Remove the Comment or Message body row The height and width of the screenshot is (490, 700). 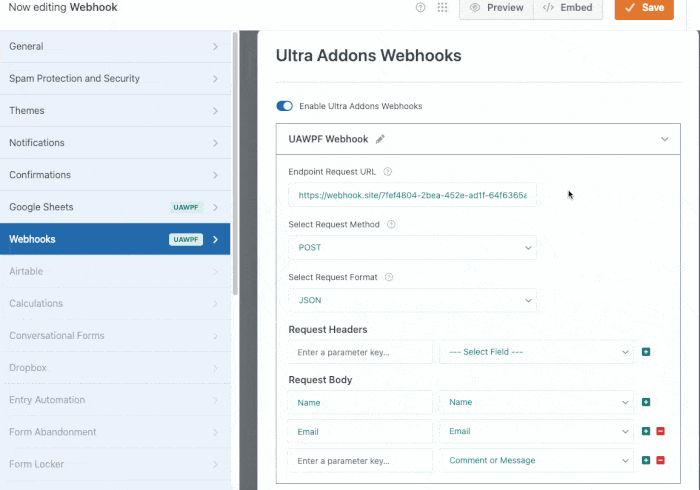(660, 460)
